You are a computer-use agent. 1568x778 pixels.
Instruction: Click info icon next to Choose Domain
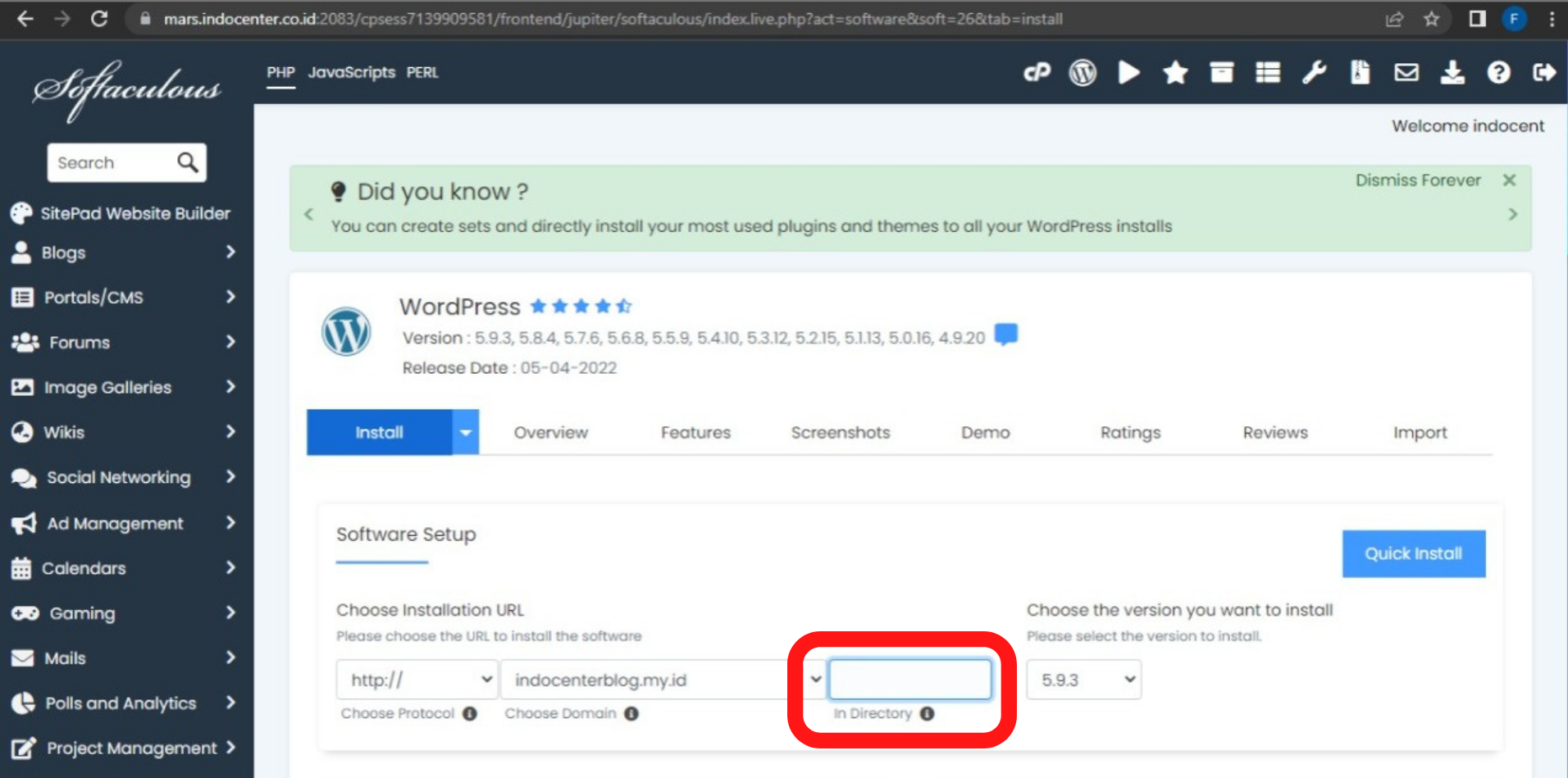tap(631, 714)
